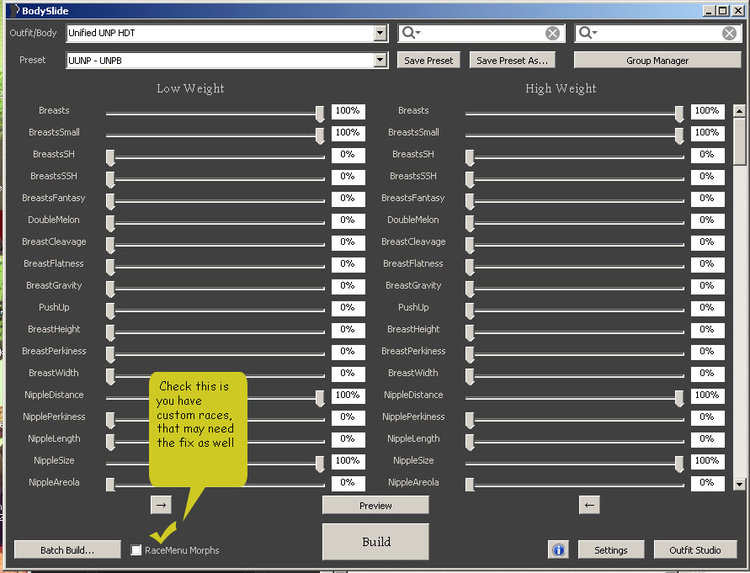Click the Preview button
750x573 pixels.
tap(375, 505)
